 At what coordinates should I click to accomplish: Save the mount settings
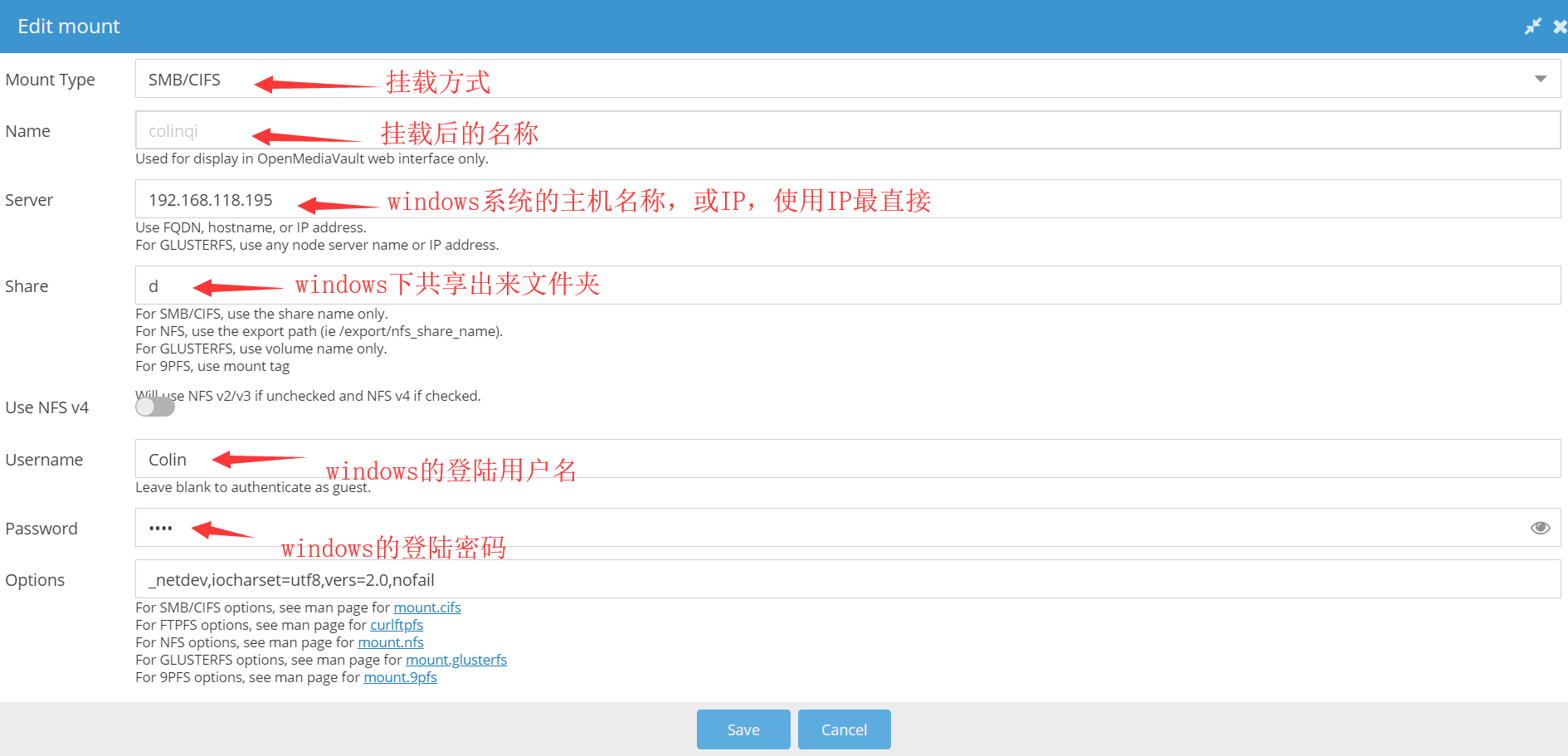click(x=743, y=729)
